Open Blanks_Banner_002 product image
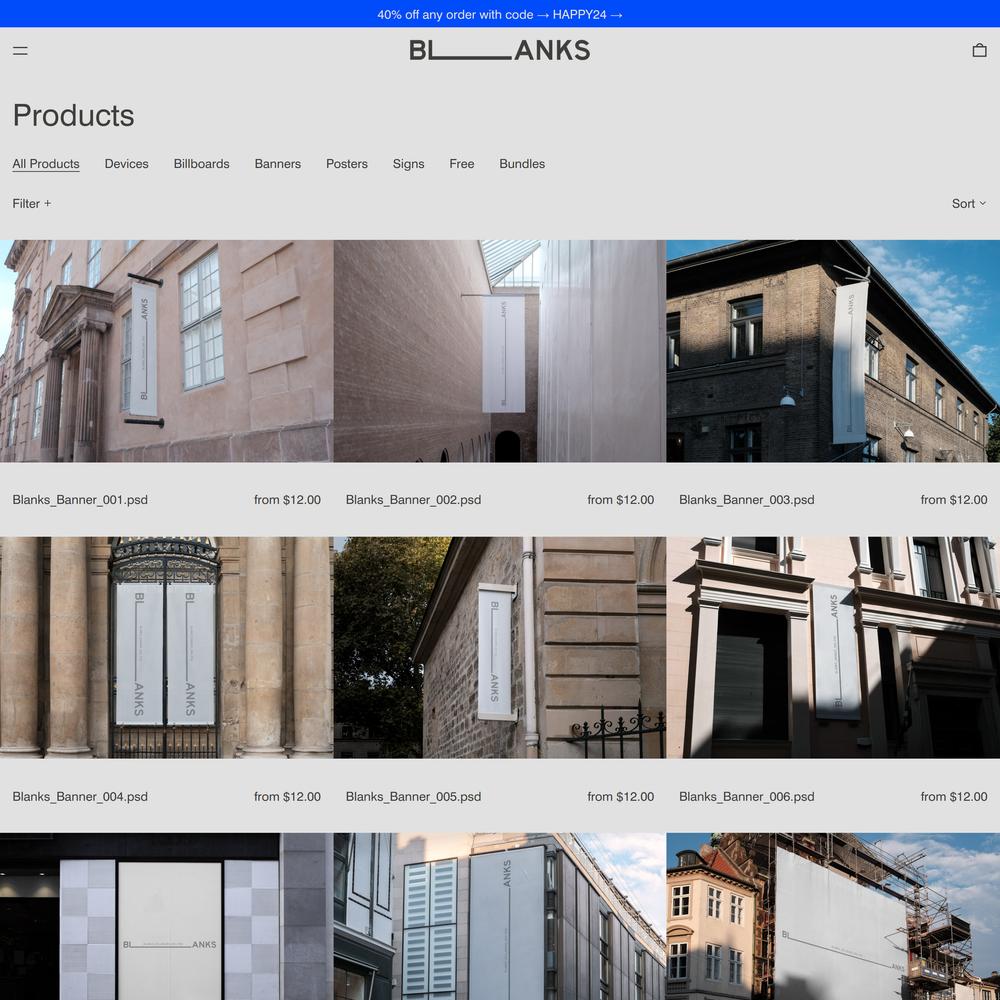The height and width of the screenshot is (1000, 1000). point(499,351)
